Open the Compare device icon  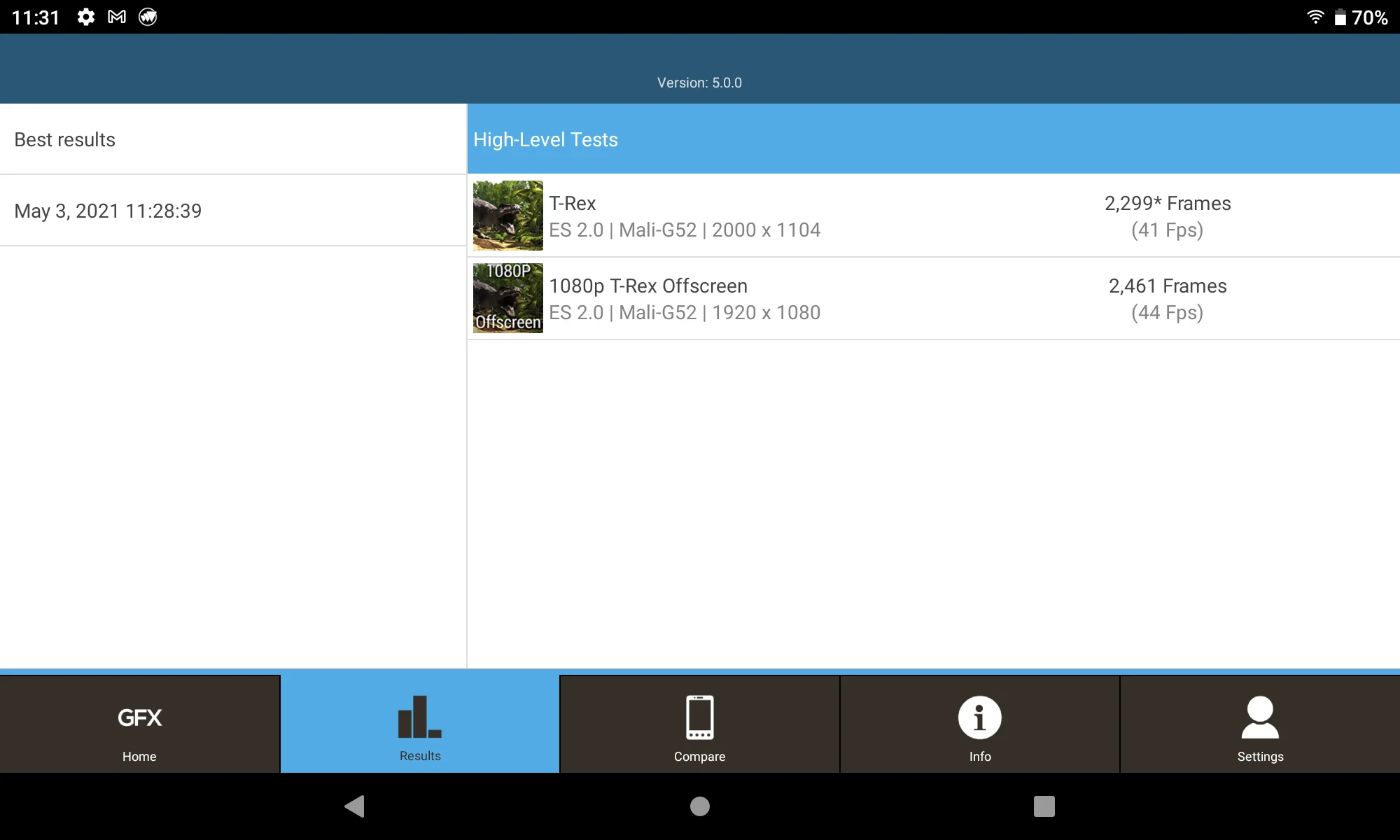point(699,717)
